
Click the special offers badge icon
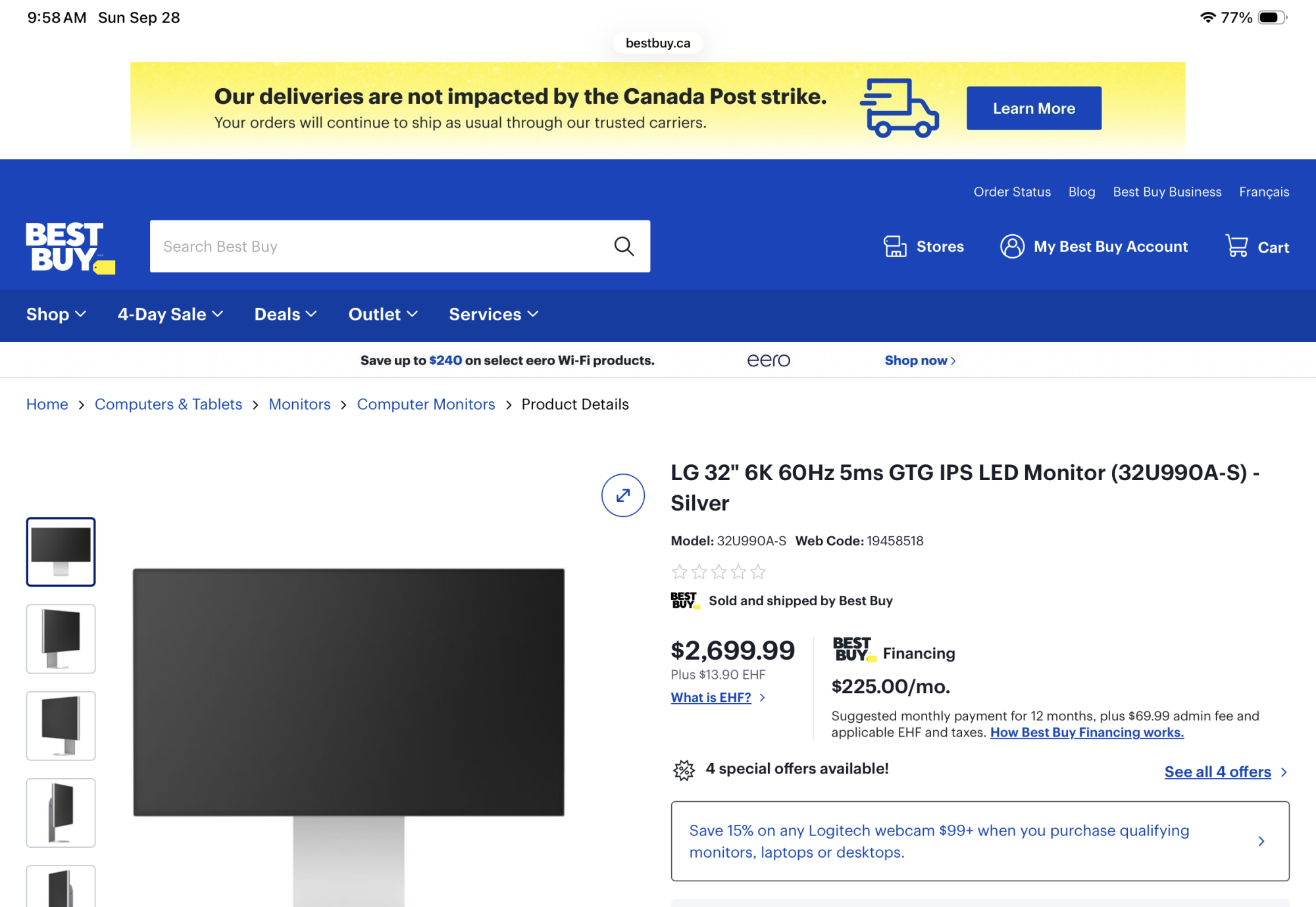pyautogui.click(x=684, y=770)
